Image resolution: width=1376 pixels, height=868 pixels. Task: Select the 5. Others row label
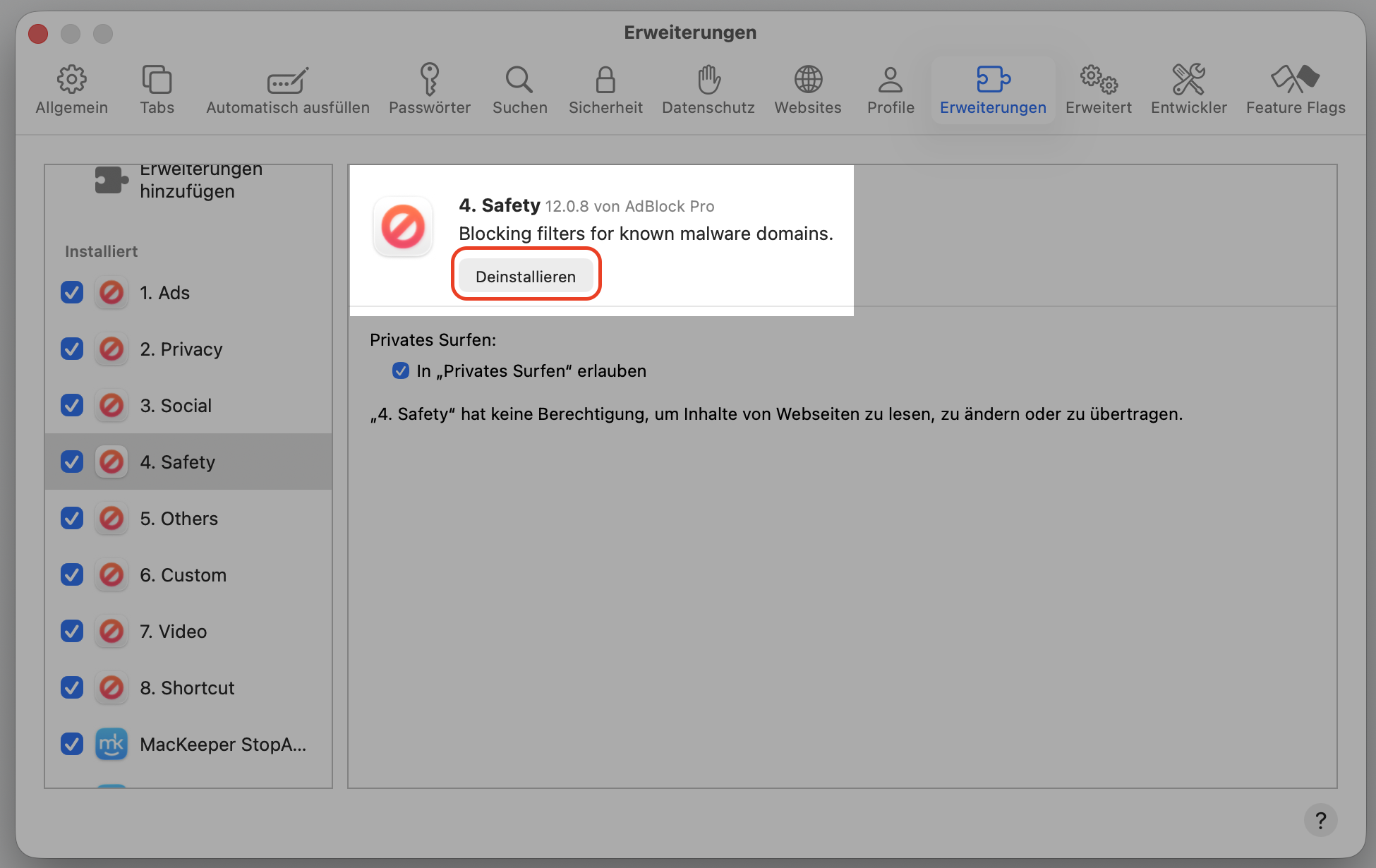pyautogui.click(x=179, y=519)
